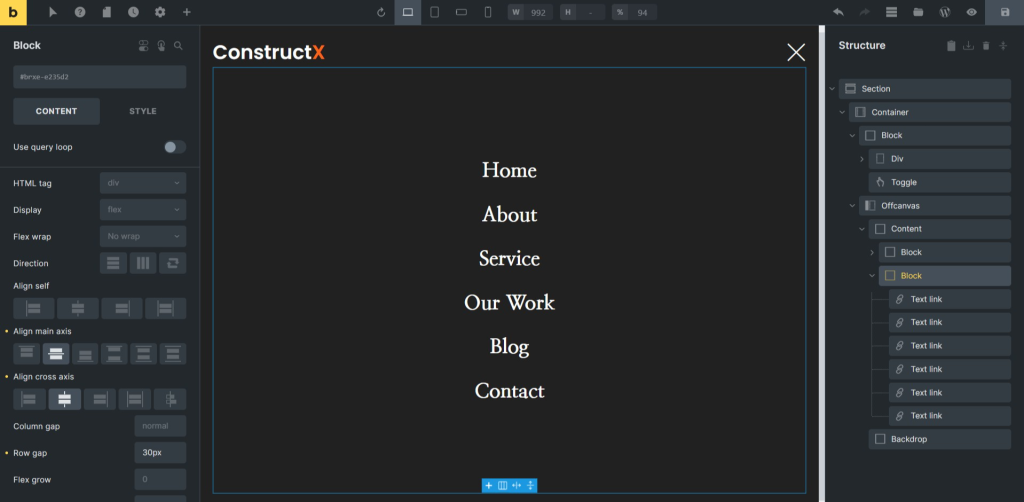Click the blue toolbar columns layout icon
Screen dimensions: 1024x502
tap(502, 486)
